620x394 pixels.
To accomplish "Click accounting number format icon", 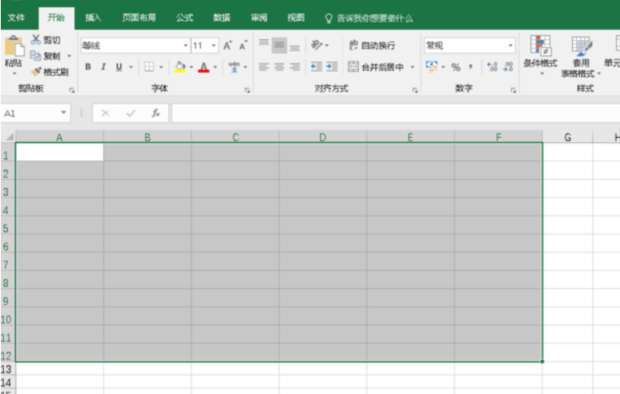I will (x=431, y=66).
